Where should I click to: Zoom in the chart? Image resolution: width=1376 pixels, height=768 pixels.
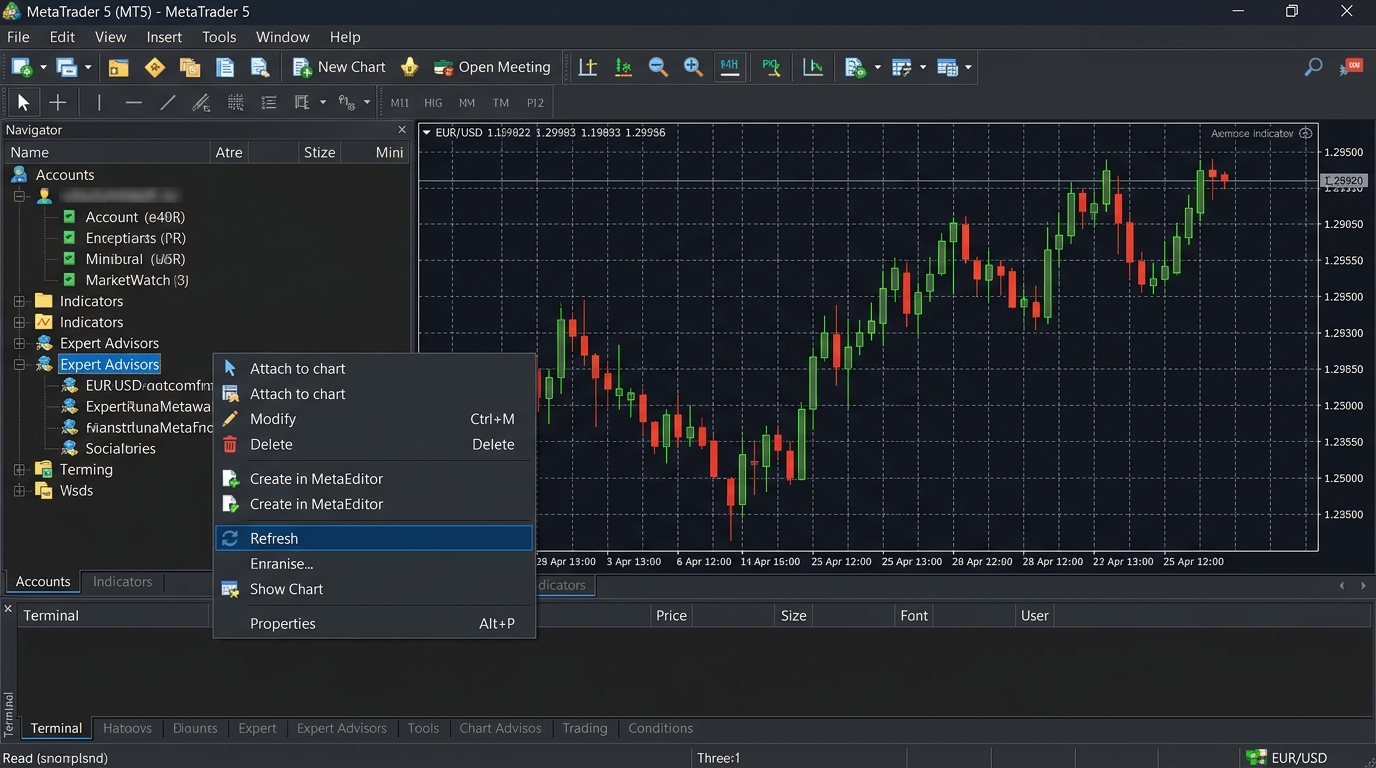tap(693, 67)
